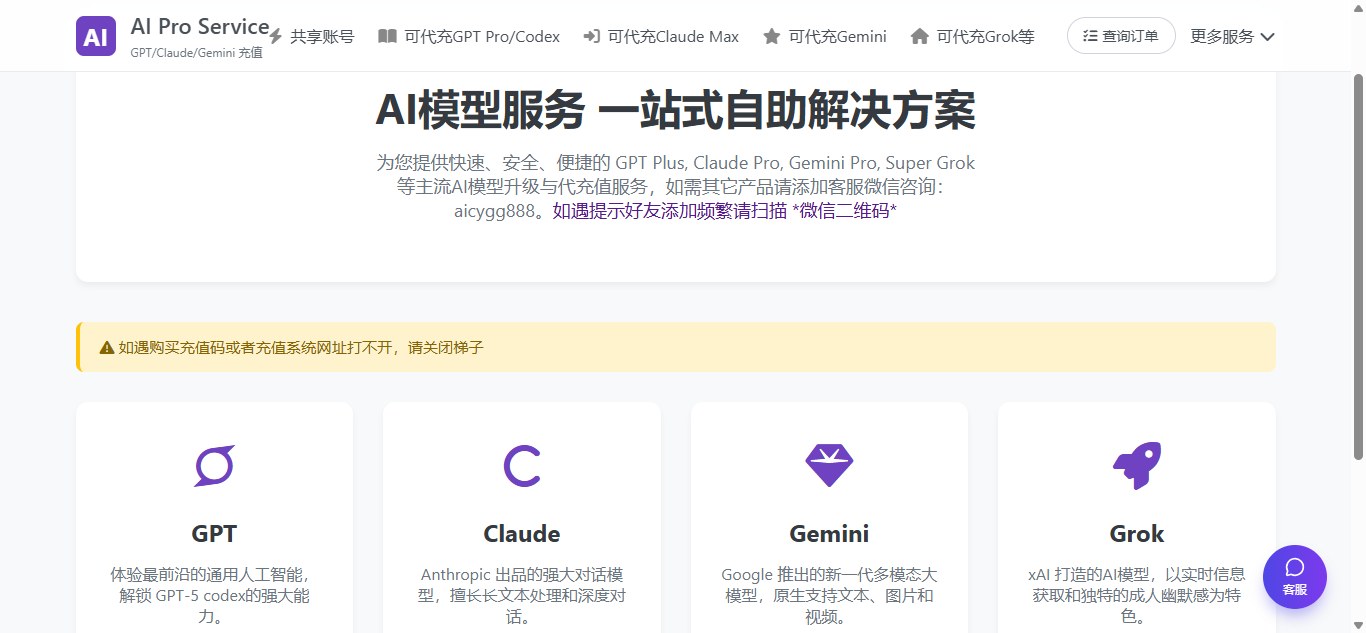Screen dimensions: 1366x633
Task: Click the AI模型服务 一站式自助解决方案 headline
Action: (676, 110)
